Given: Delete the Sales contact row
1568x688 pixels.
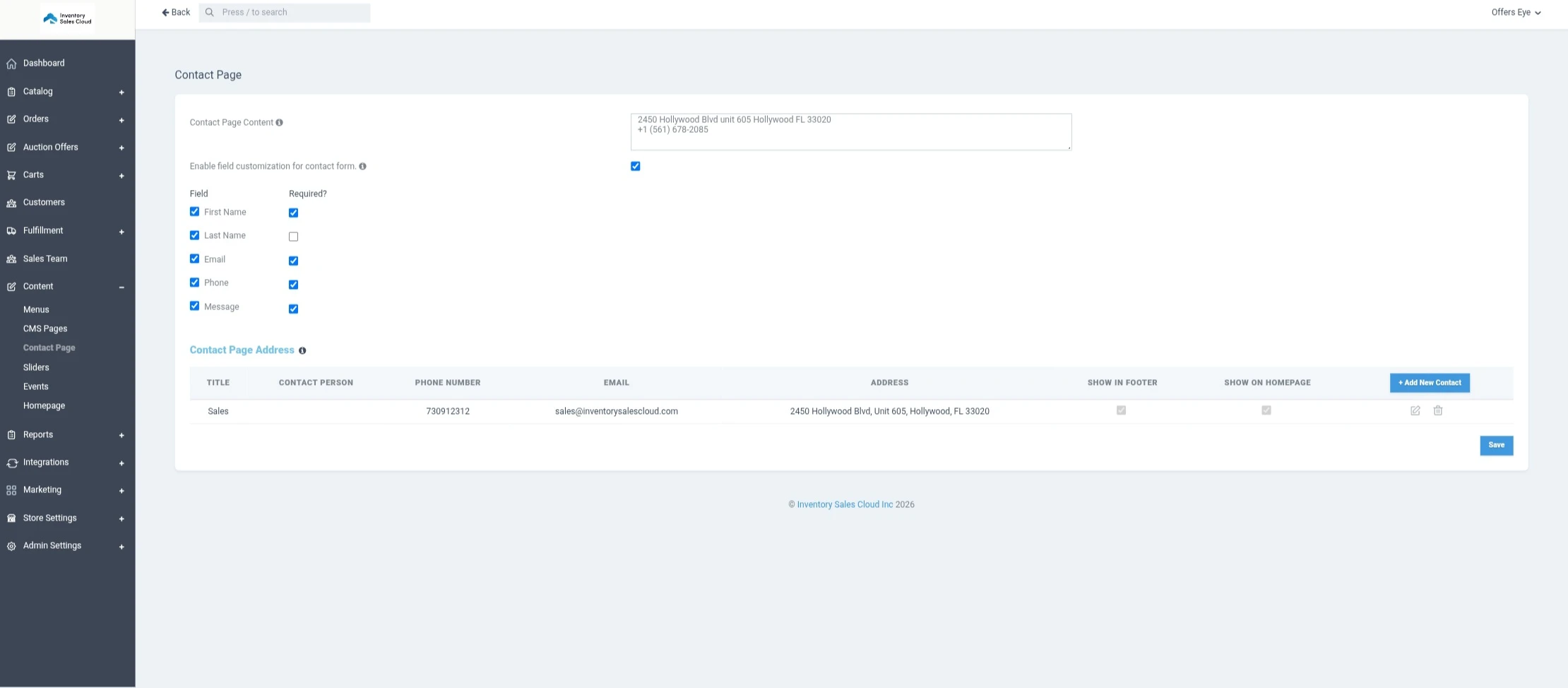Looking at the screenshot, I should pyautogui.click(x=1438, y=410).
